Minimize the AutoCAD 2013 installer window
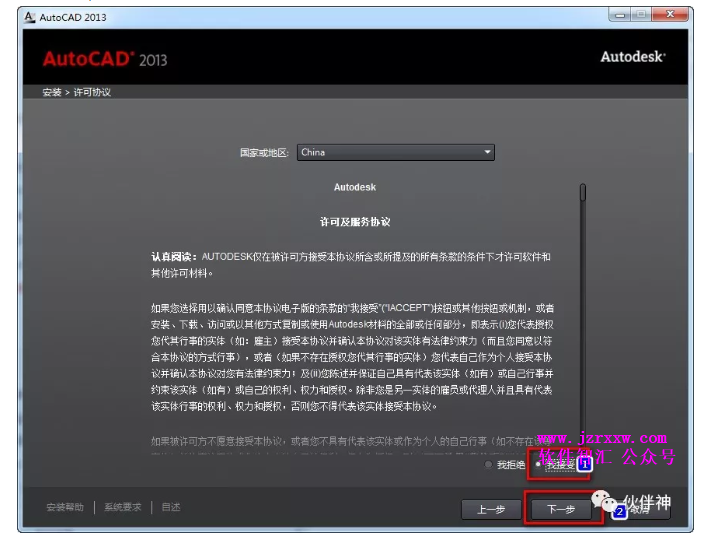This screenshot has height=537, width=713. pyautogui.click(x=620, y=15)
